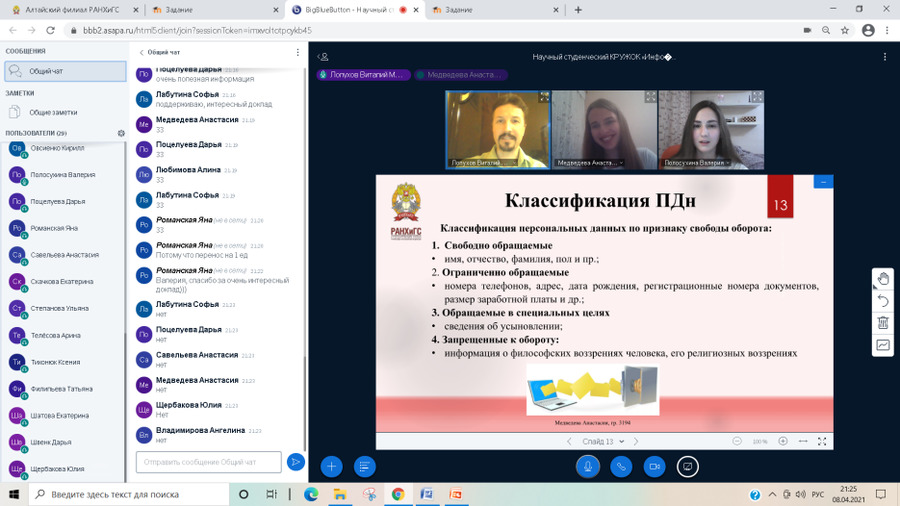Minimize the presentation with blue button
The height and width of the screenshot is (506, 900).
click(823, 182)
